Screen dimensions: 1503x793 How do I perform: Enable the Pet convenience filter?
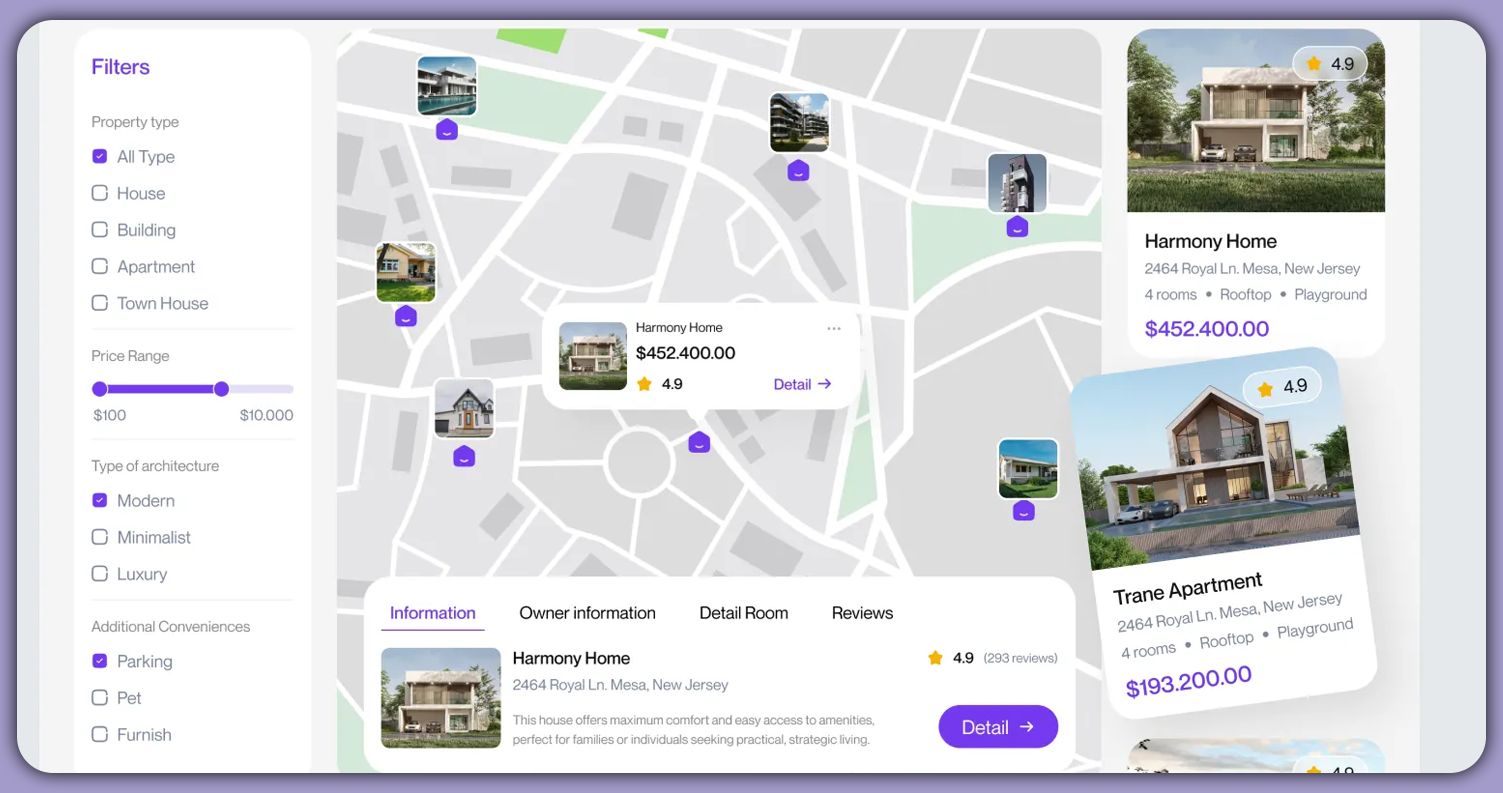click(x=100, y=698)
